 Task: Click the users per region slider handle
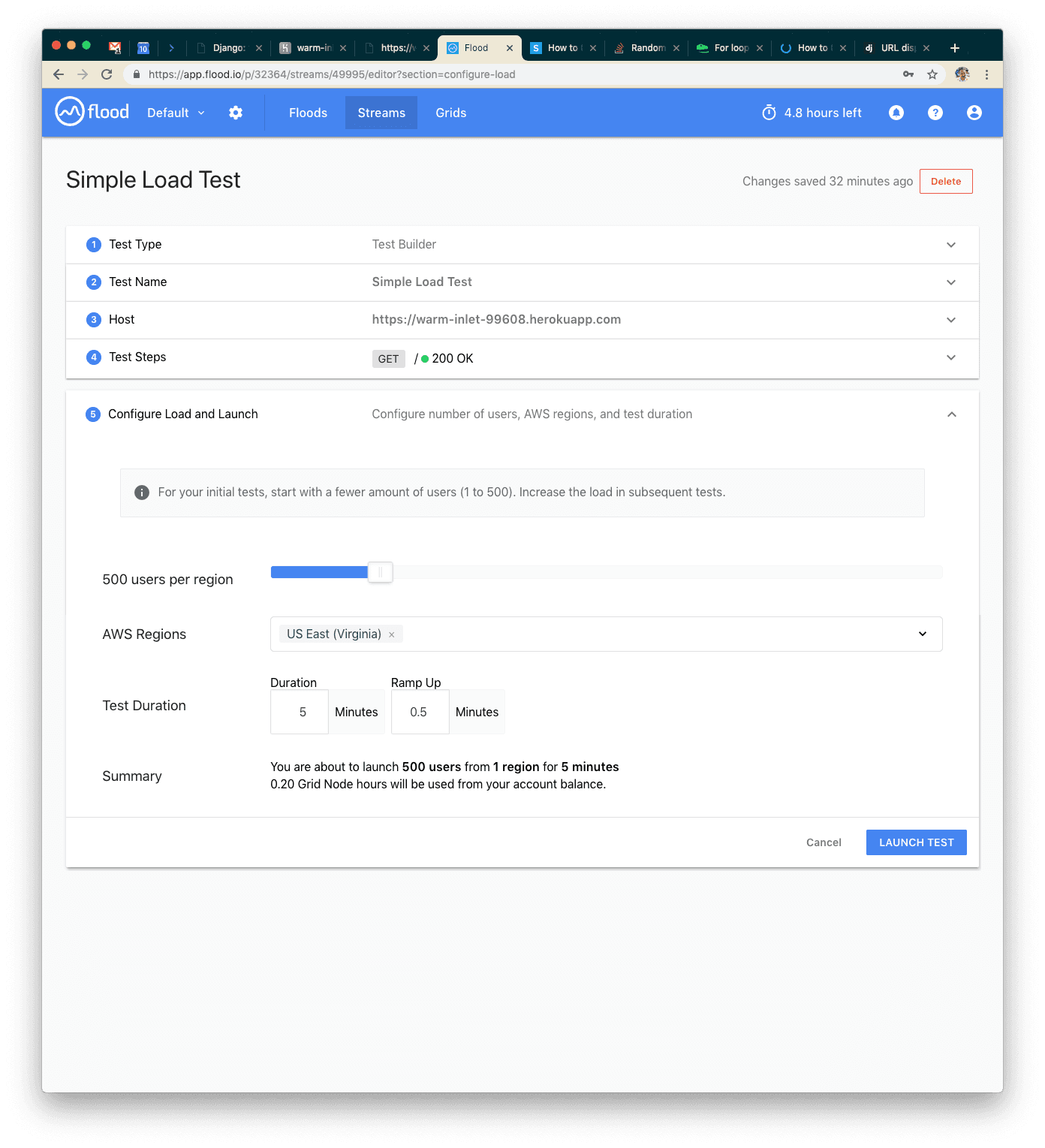pos(381,573)
